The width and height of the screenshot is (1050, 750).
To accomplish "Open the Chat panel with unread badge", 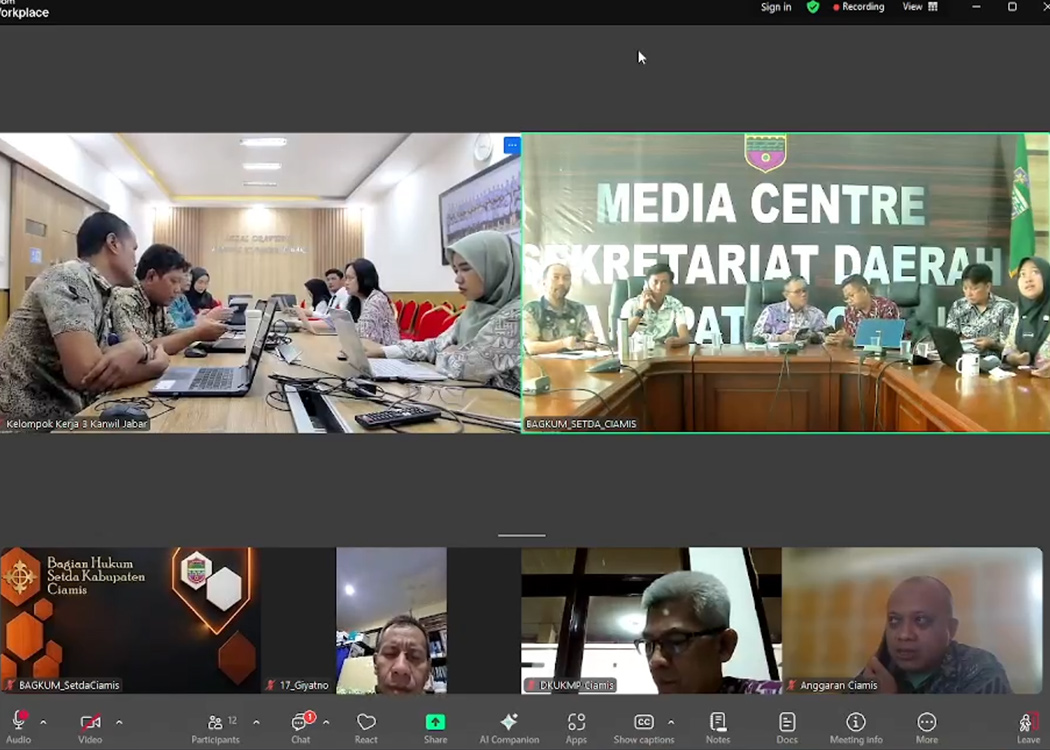I will click(300, 727).
